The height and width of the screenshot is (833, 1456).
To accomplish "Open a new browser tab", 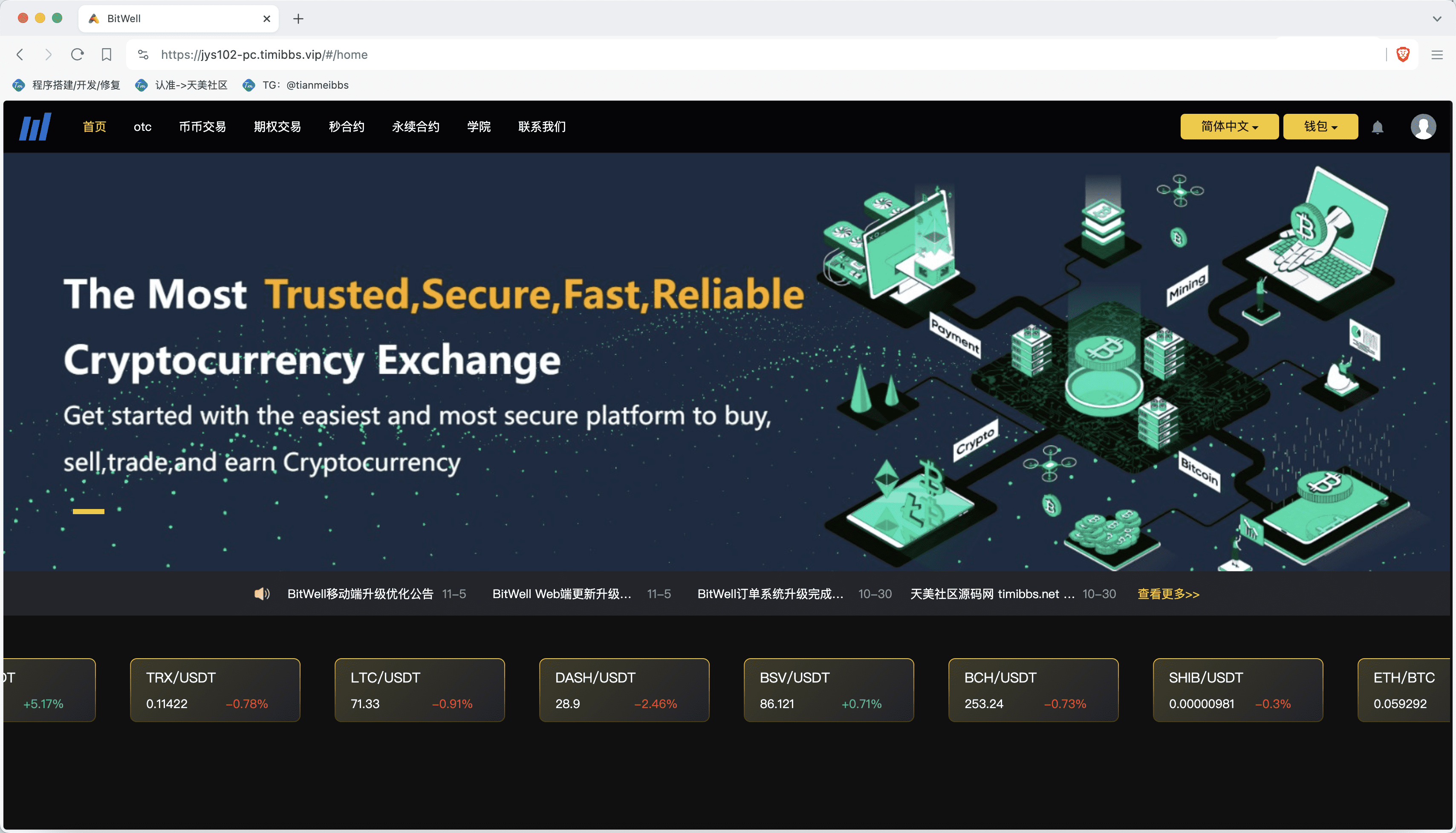I will (x=298, y=18).
